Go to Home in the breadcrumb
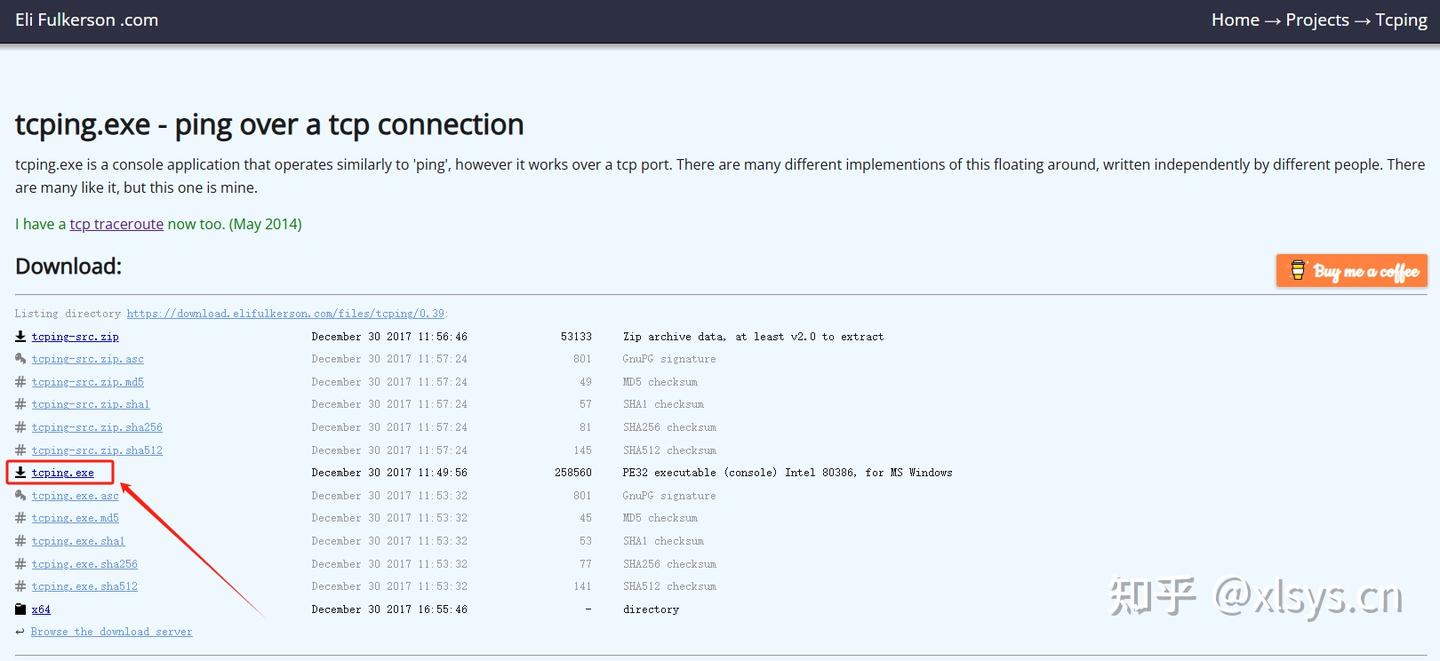 (x=1235, y=20)
